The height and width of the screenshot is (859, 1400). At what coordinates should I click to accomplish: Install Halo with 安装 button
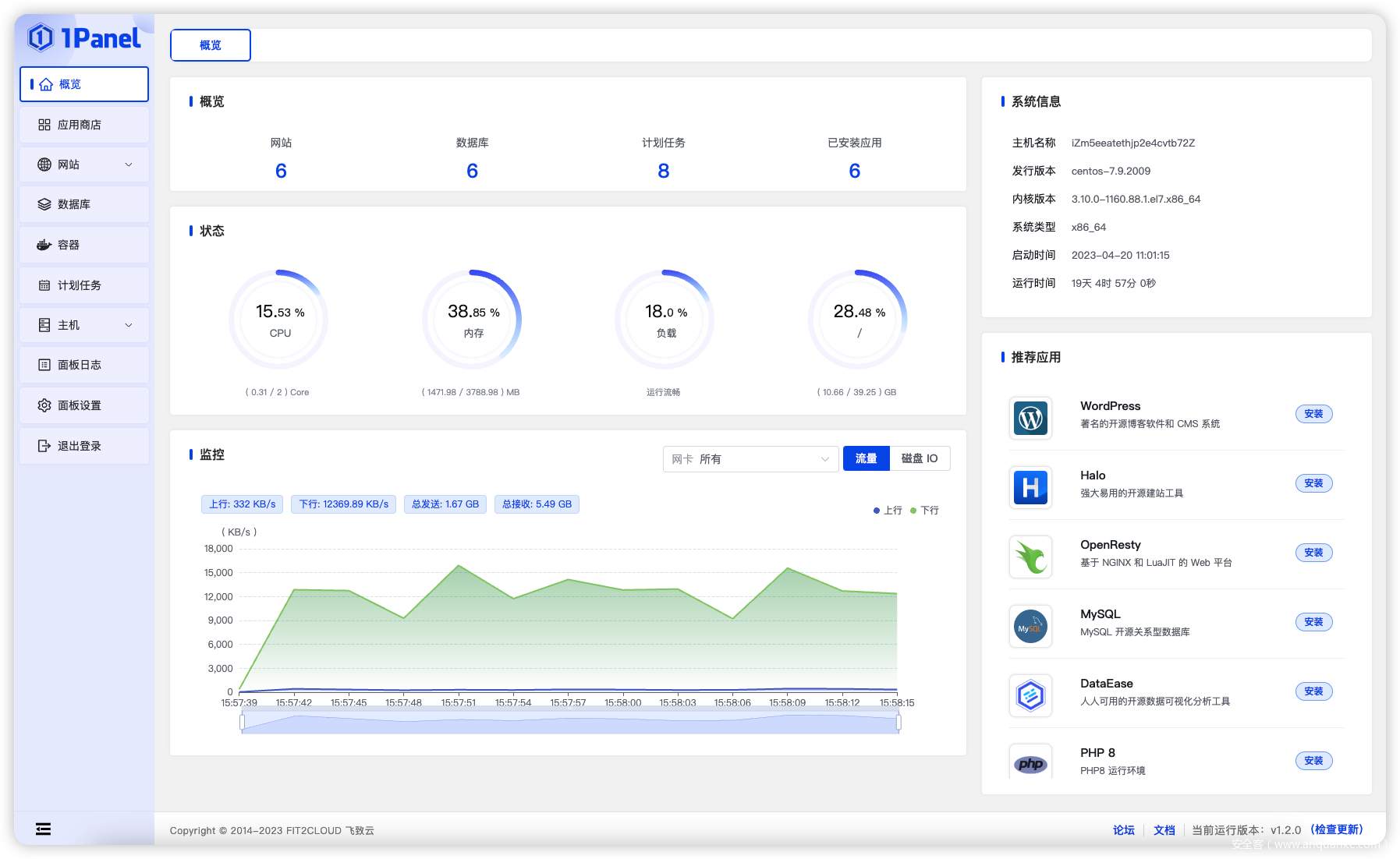click(1313, 483)
